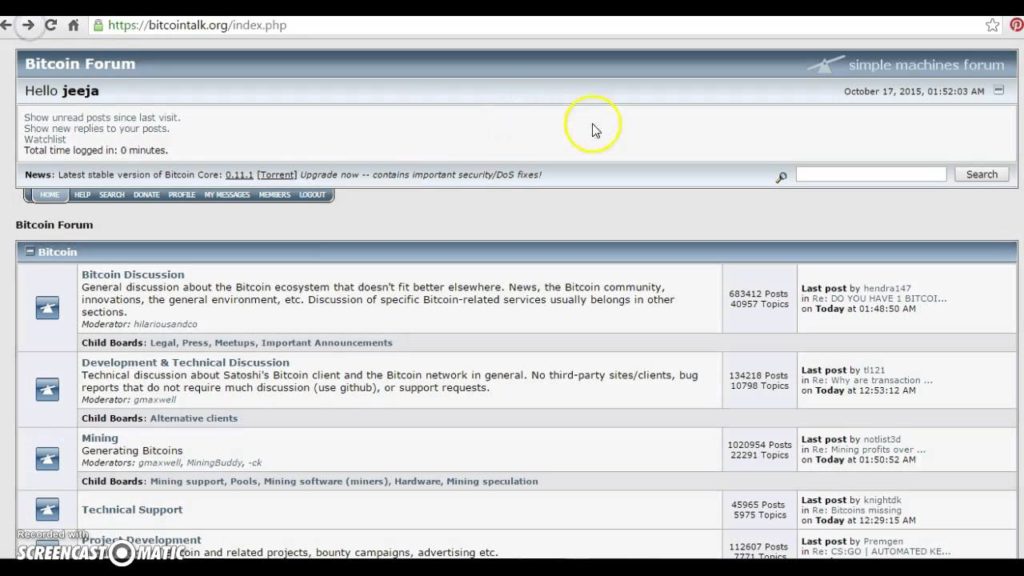Open 'Re: Why are transaction ...' post

(872, 380)
